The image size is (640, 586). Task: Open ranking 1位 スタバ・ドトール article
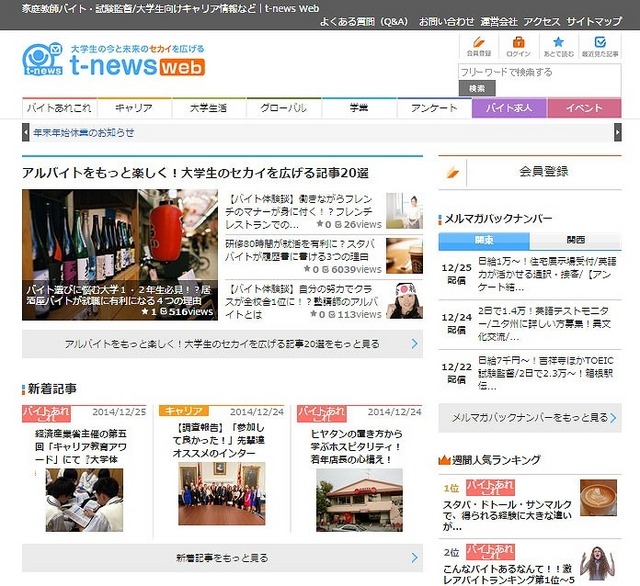click(x=507, y=516)
